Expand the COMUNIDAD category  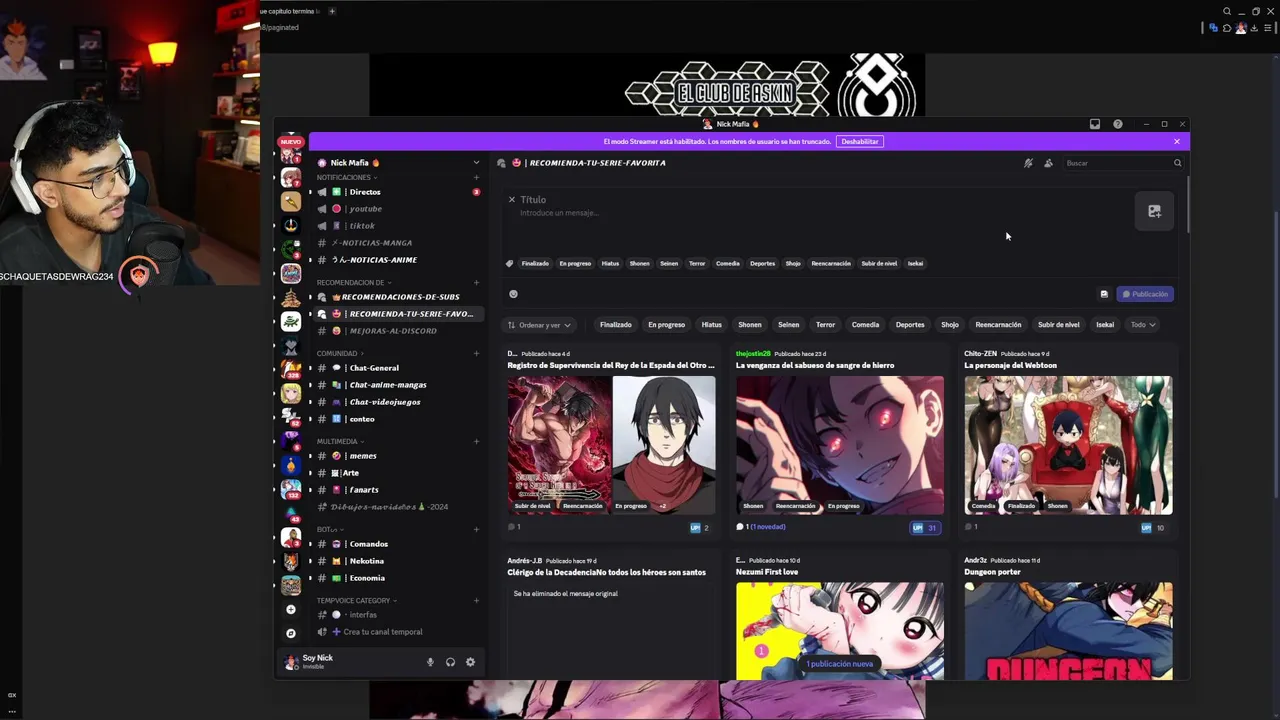coord(340,353)
